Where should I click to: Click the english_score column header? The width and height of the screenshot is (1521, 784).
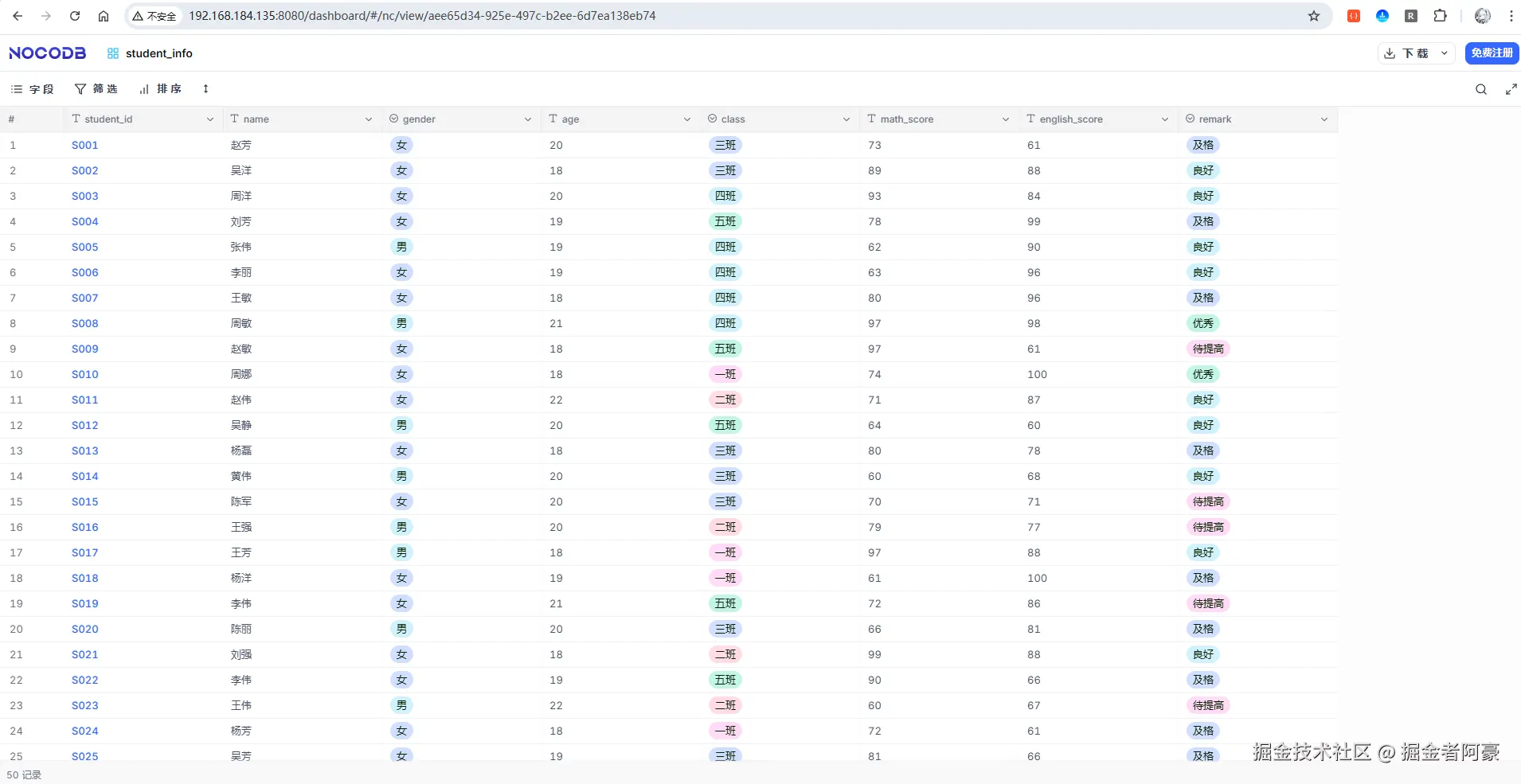click(1098, 119)
